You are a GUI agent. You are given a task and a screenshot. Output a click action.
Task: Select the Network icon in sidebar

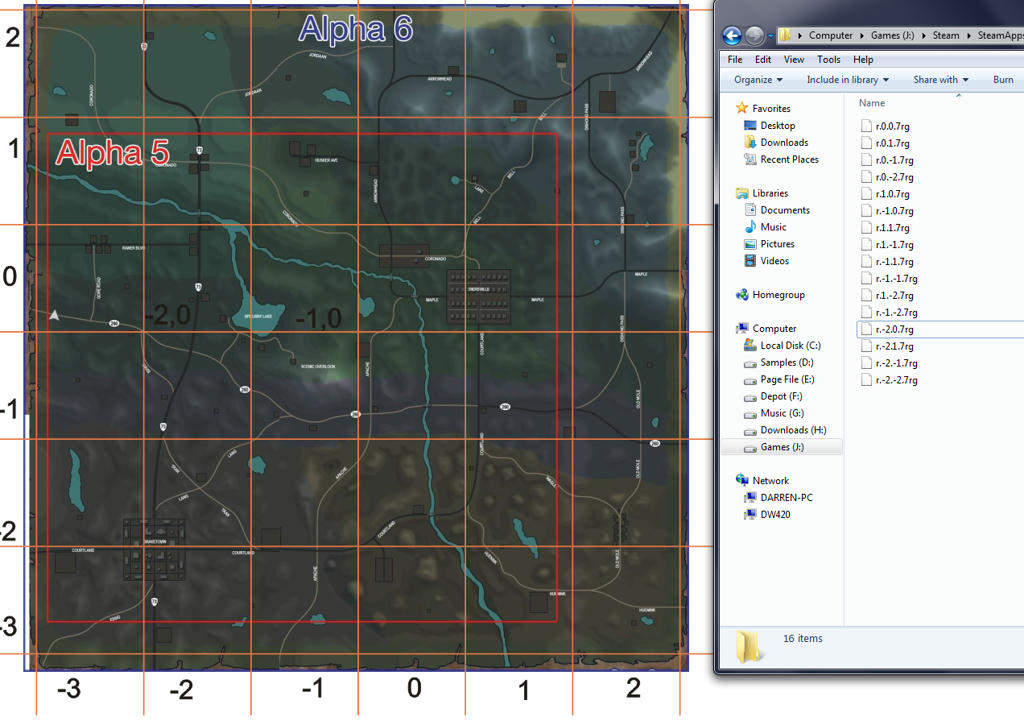[x=742, y=481]
